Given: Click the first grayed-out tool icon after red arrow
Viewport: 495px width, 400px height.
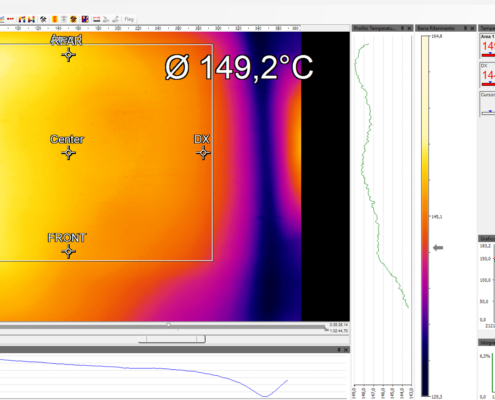Looking at the screenshot, I should [x=106, y=19].
